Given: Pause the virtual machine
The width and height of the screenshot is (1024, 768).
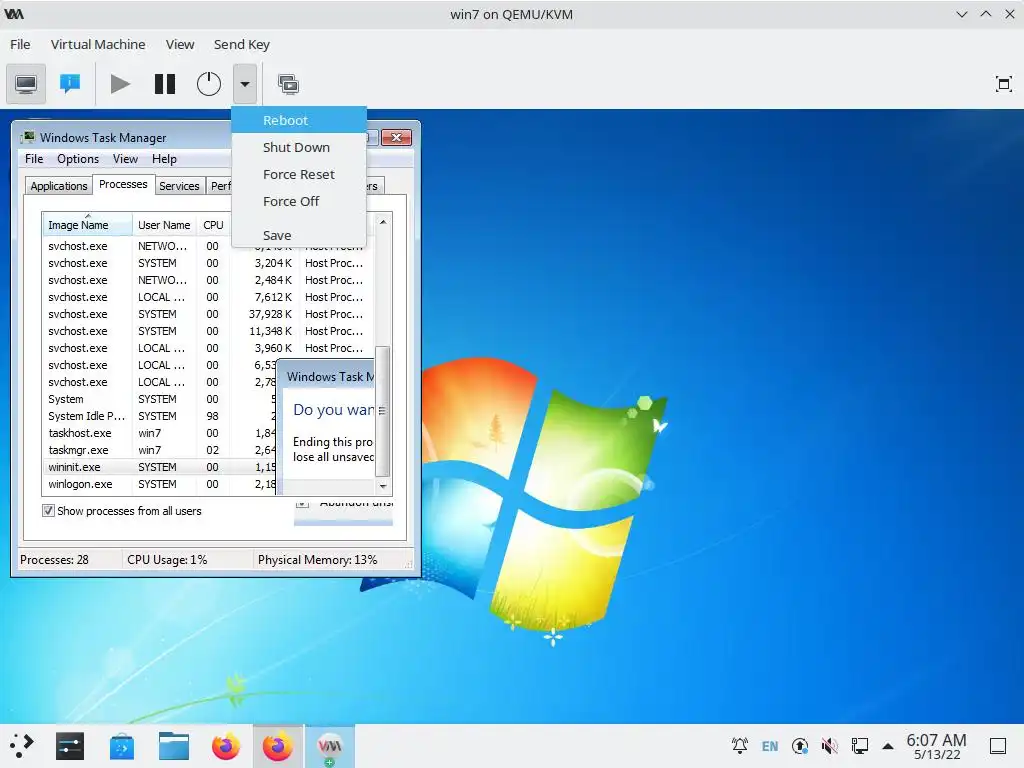Looking at the screenshot, I should point(165,84).
